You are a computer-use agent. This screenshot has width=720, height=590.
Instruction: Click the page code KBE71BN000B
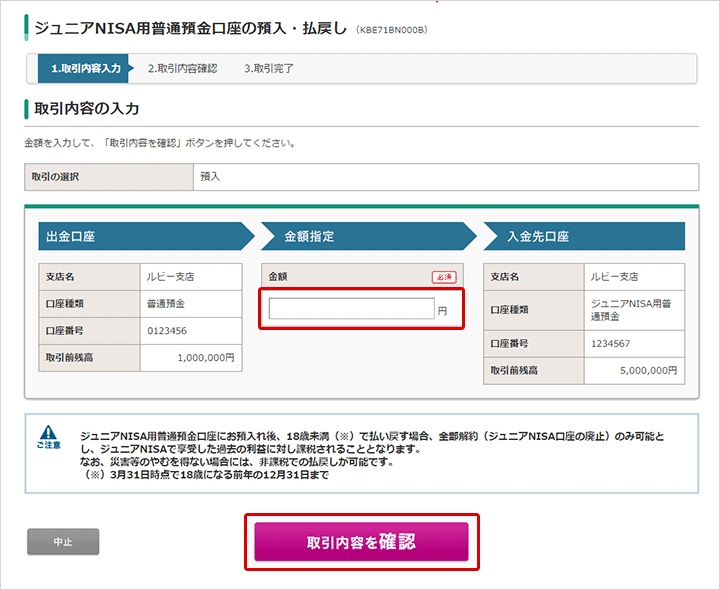(392, 30)
